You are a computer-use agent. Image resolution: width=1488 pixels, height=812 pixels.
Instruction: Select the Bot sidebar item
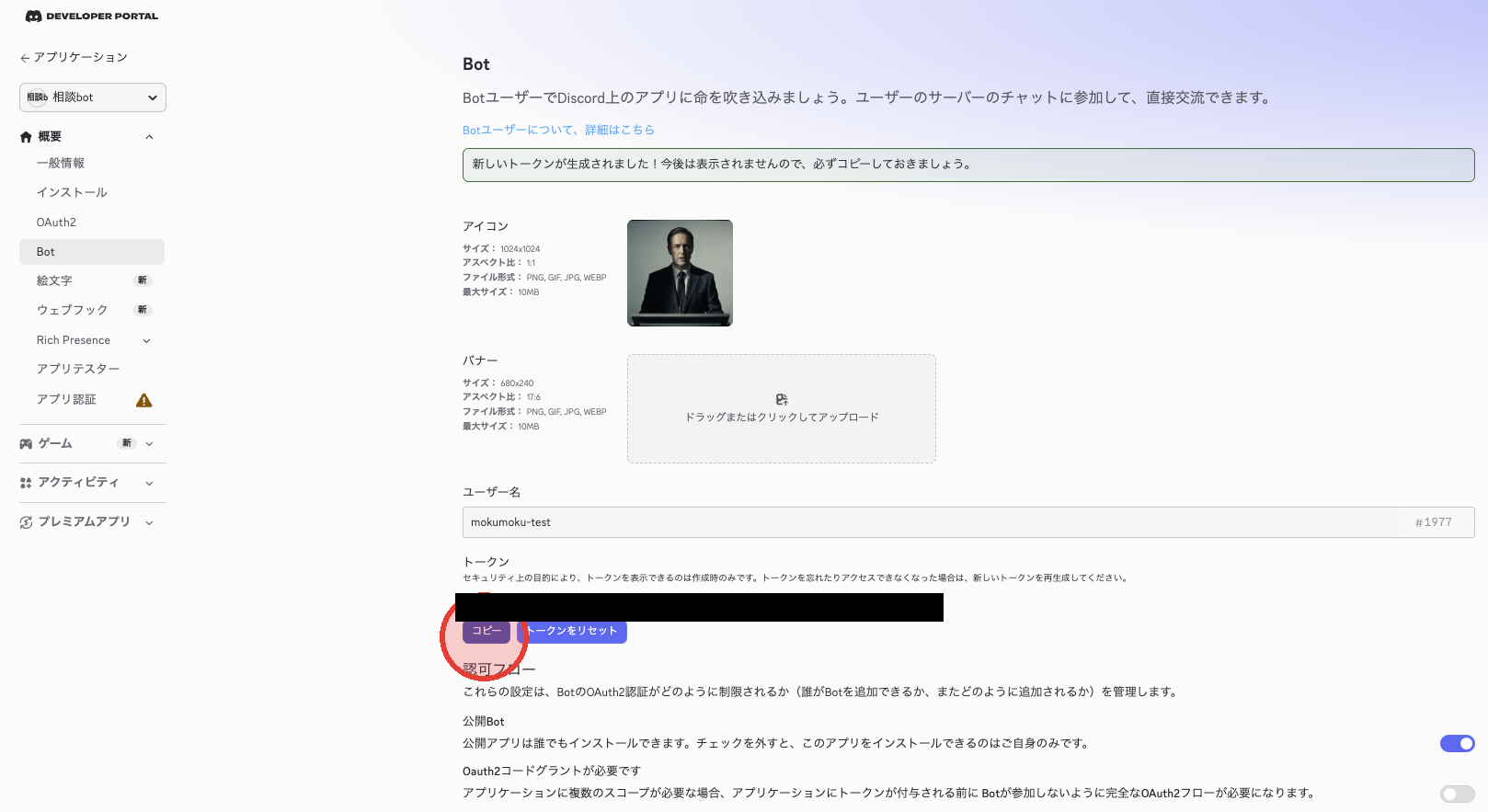tap(92, 252)
